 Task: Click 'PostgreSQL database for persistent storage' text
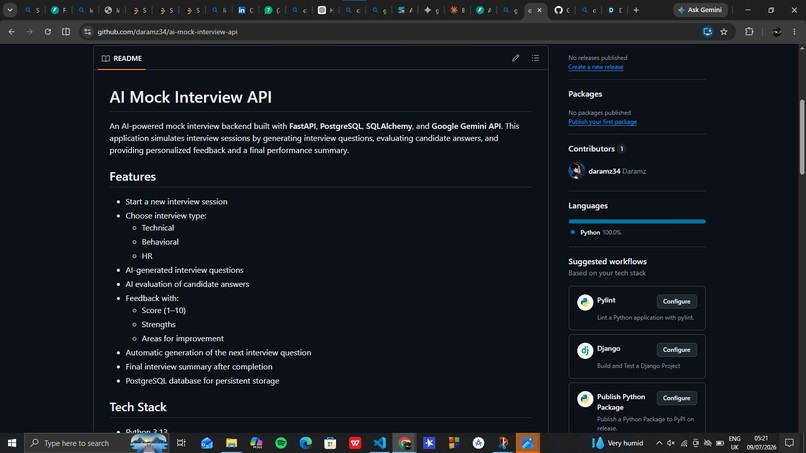(x=202, y=381)
